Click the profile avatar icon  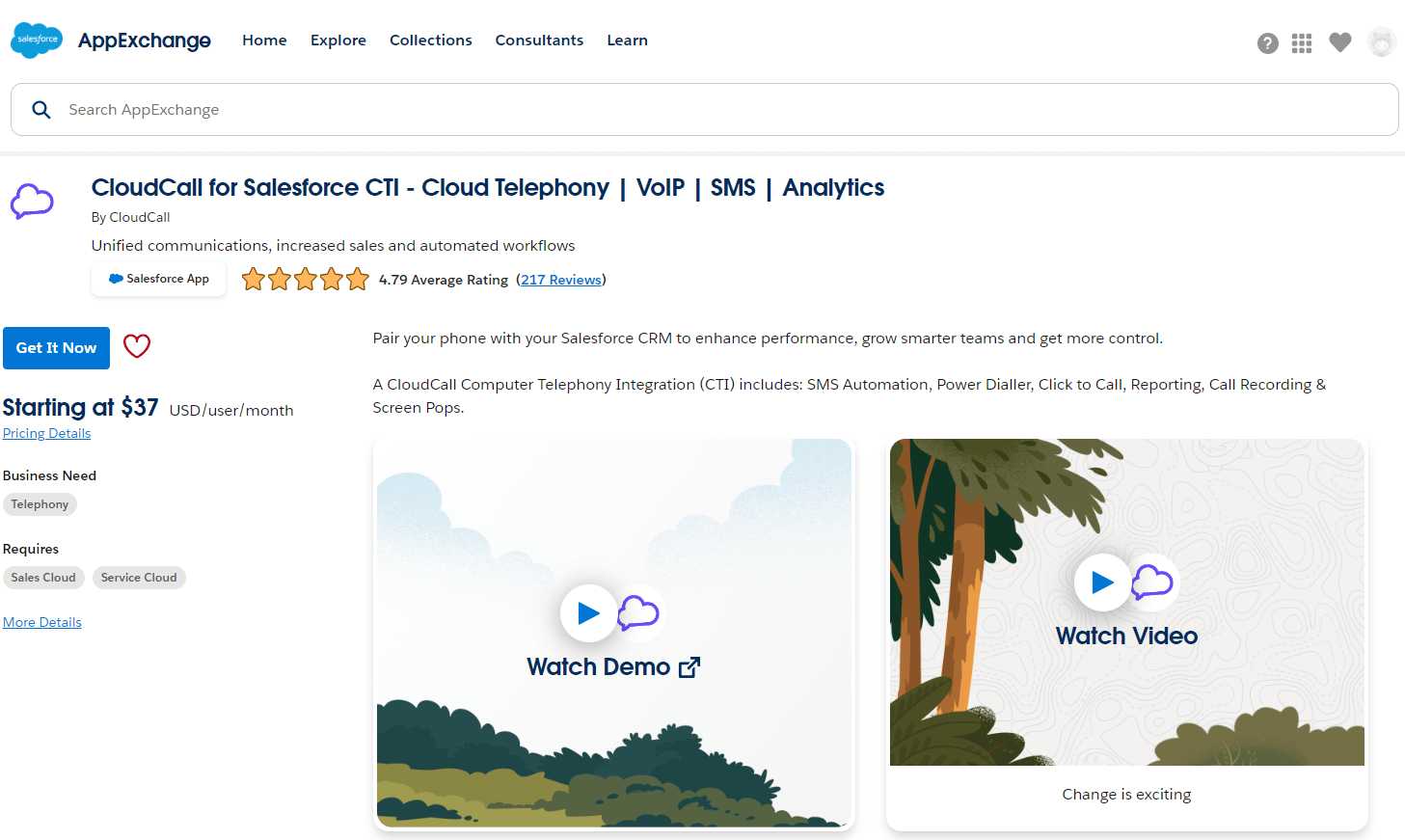pyautogui.click(x=1382, y=41)
